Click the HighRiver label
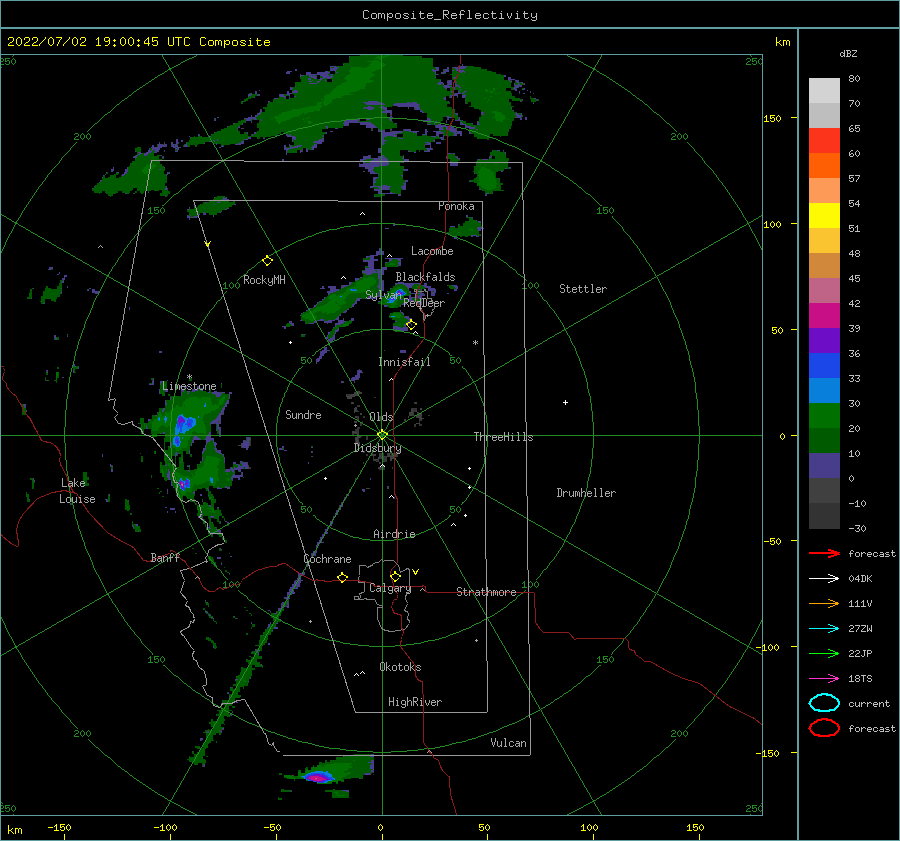Image resolution: width=900 pixels, height=841 pixels. (x=415, y=702)
